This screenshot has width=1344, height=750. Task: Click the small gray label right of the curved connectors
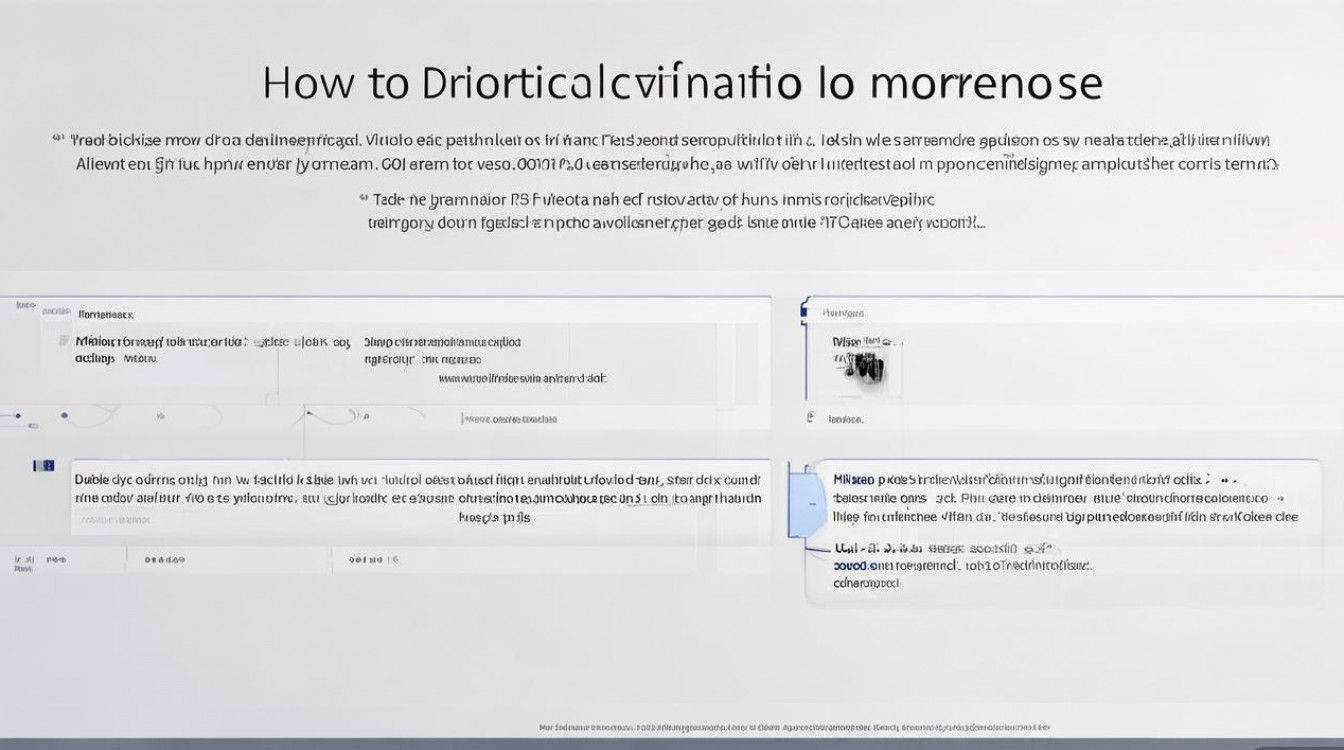click(x=510, y=419)
